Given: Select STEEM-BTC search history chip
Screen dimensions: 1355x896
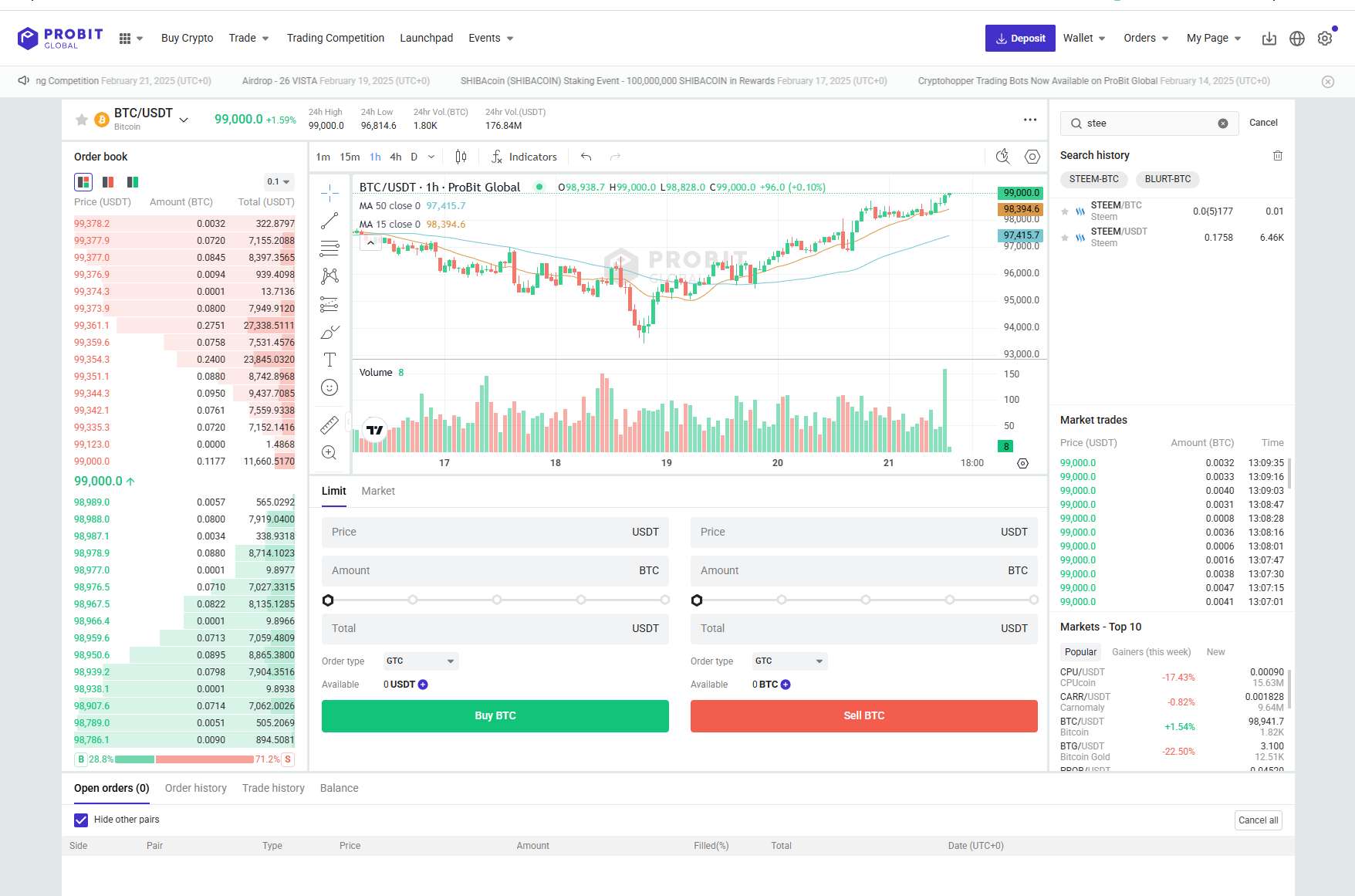Looking at the screenshot, I should point(1094,179).
